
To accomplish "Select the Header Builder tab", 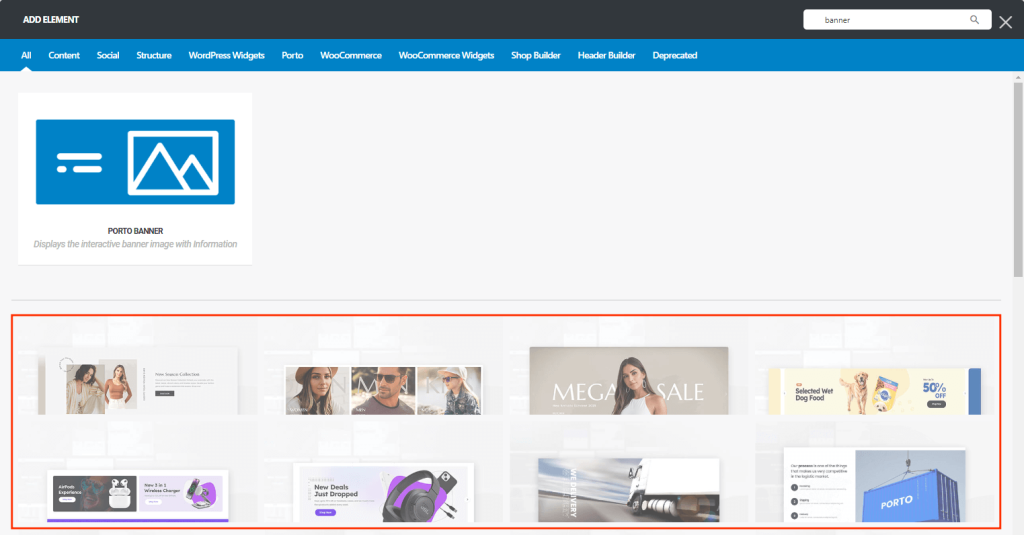I will [606, 55].
